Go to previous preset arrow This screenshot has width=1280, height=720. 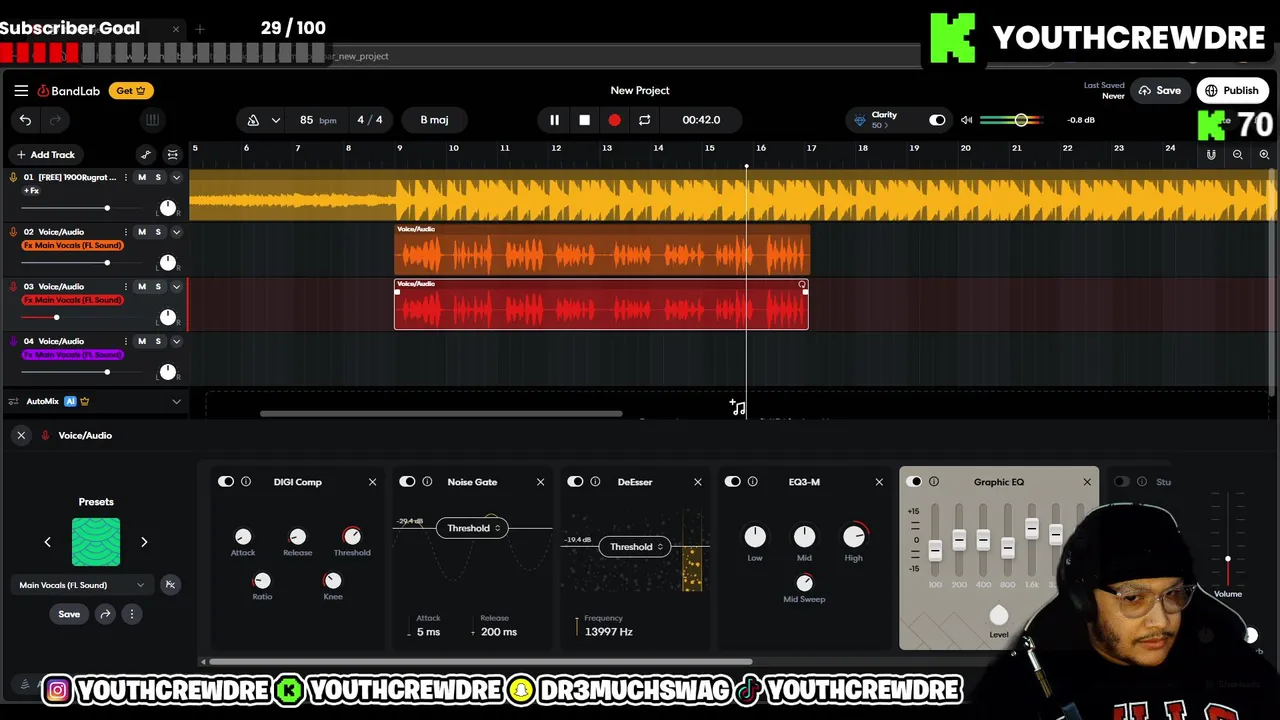pos(47,542)
